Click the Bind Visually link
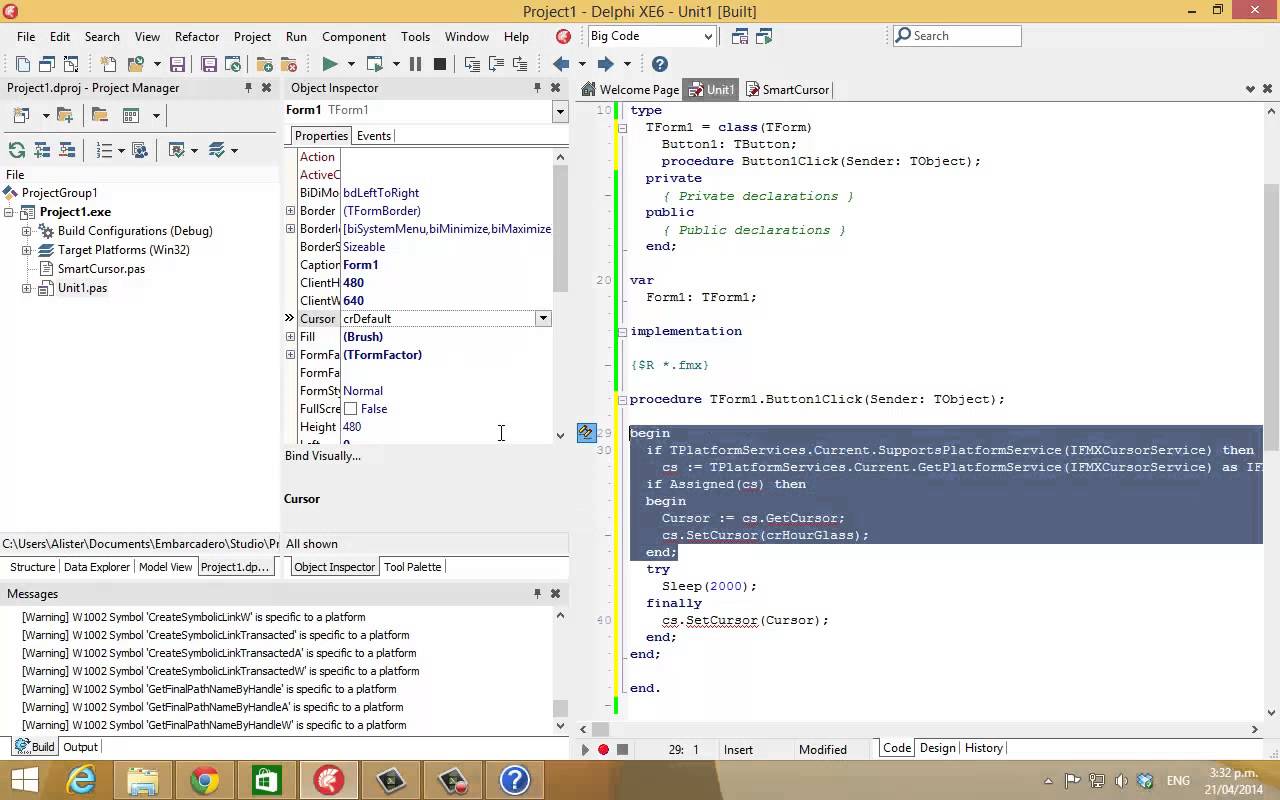The height and width of the screenshot is (800, 1280). point(324,456)
